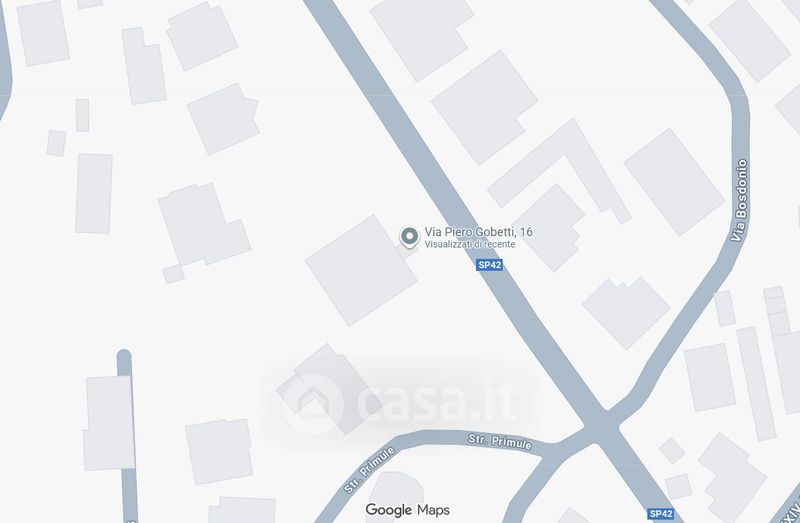
Task: Select rectangular building left of Via Bosdonio label
Action: coord(674,182)
